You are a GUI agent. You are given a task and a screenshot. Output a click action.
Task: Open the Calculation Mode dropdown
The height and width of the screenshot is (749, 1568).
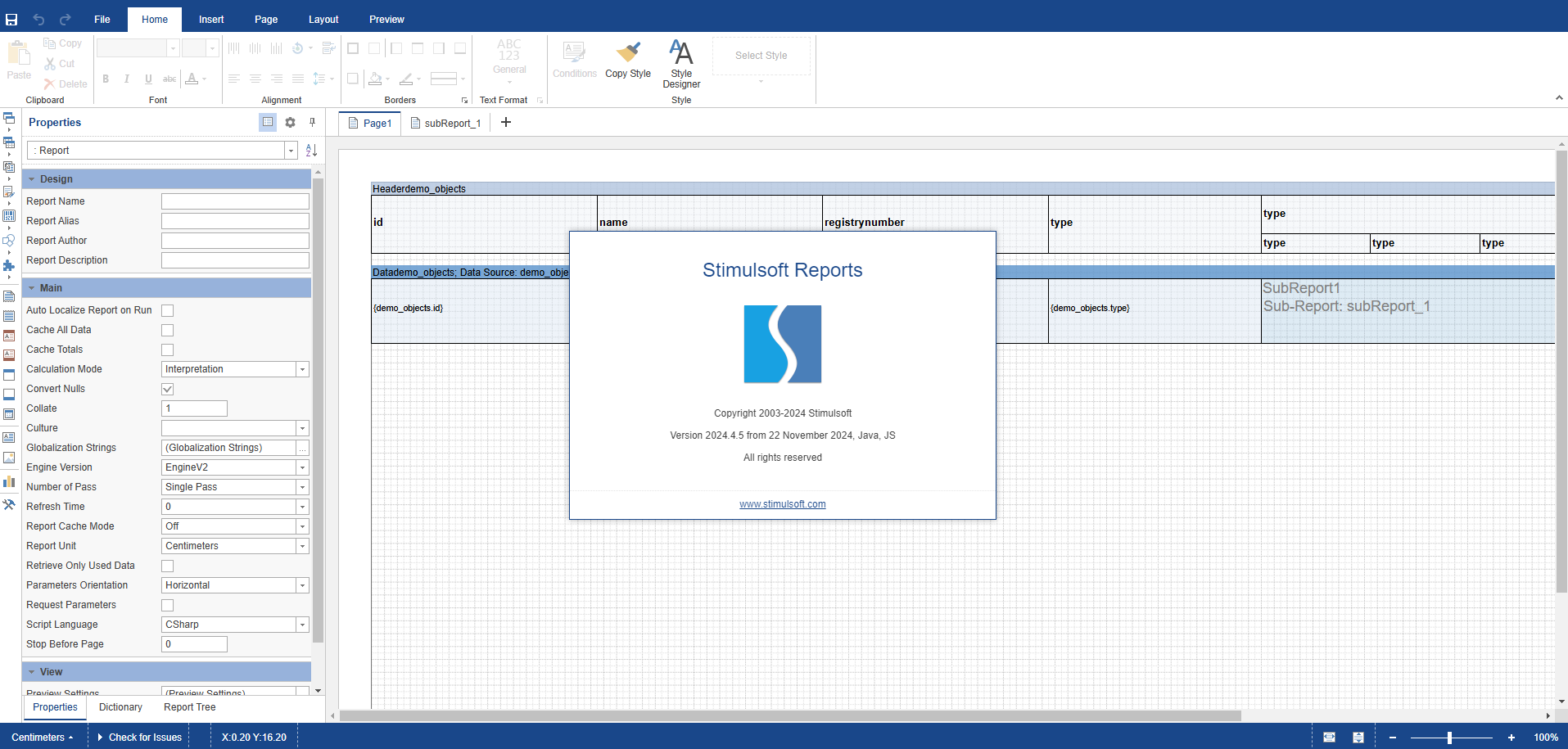tap(302, 369)
